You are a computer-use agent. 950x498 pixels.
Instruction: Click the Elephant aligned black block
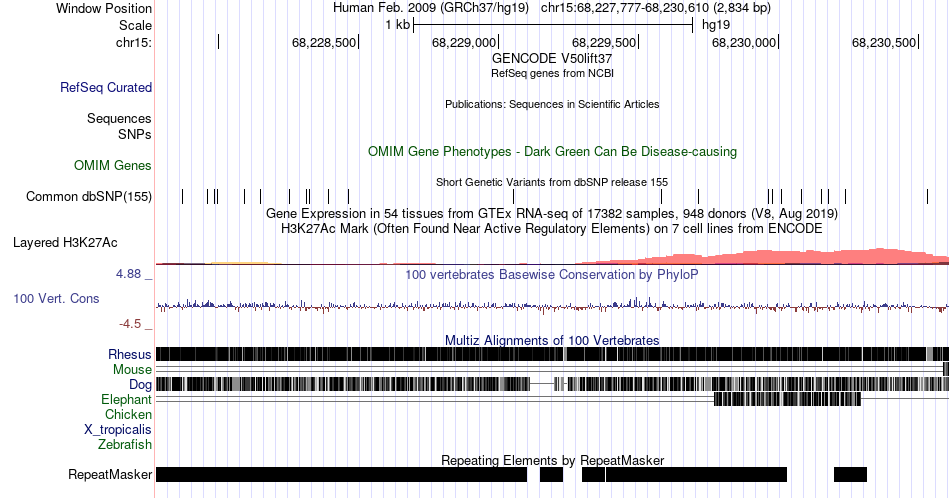pyautogui.click(x=788, y=399)
